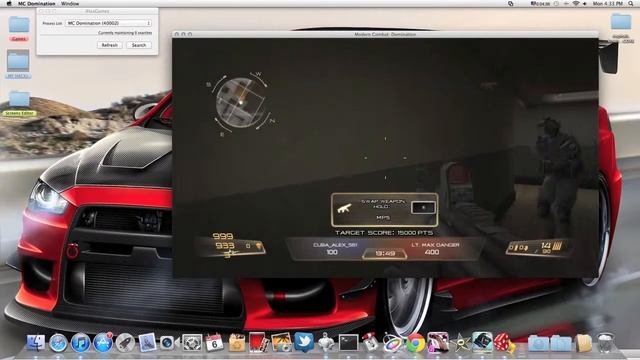Open the MC Domination menu

pyautogui.click(x=36, y=4)
